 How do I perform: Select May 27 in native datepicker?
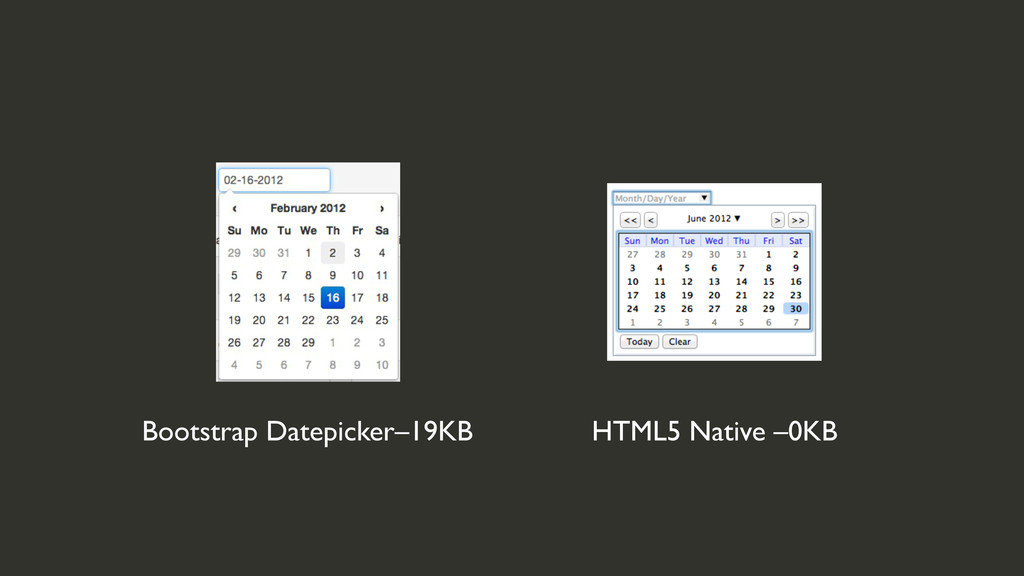click(633, 255)
